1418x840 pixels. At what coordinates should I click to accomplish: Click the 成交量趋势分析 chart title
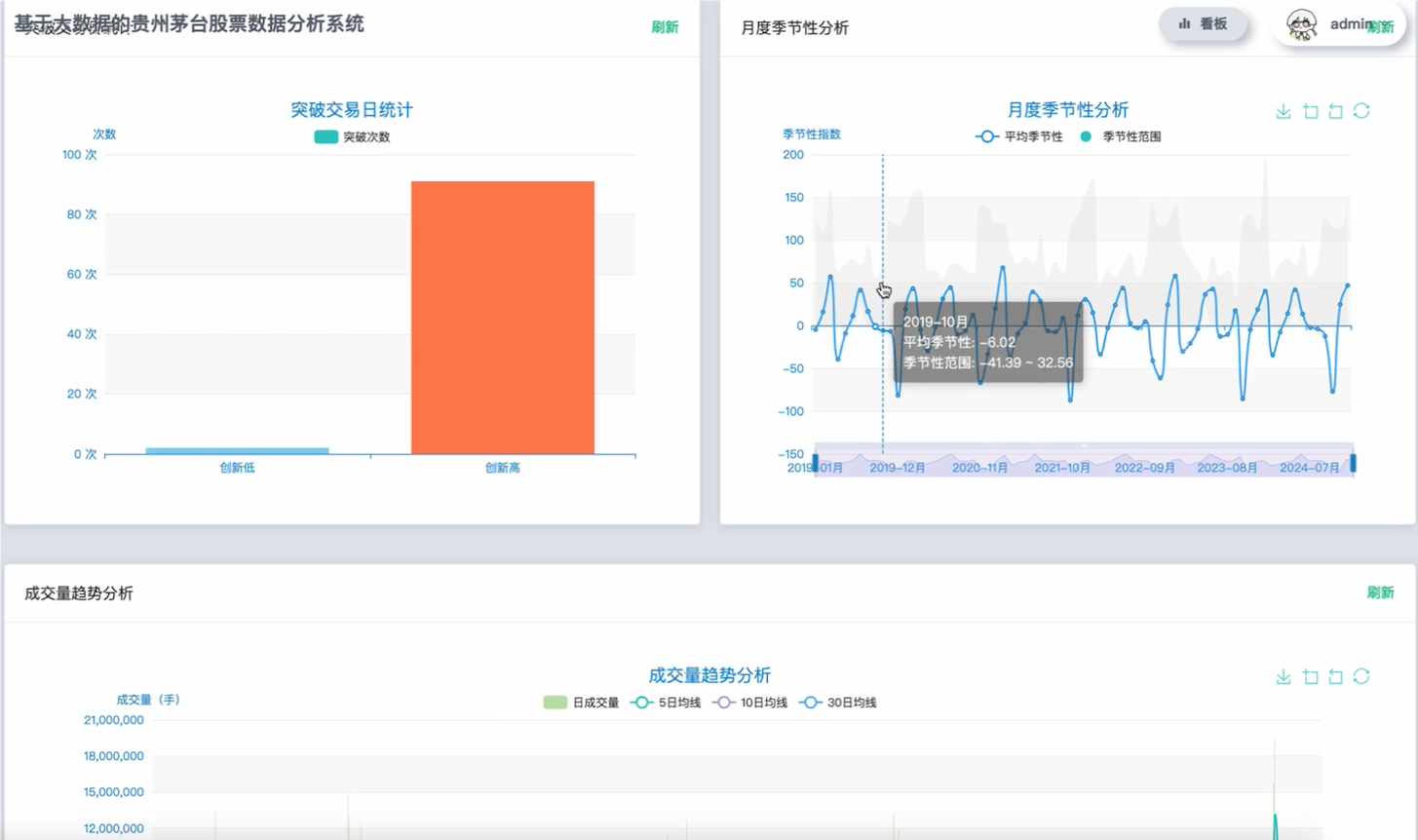[709, 675]
